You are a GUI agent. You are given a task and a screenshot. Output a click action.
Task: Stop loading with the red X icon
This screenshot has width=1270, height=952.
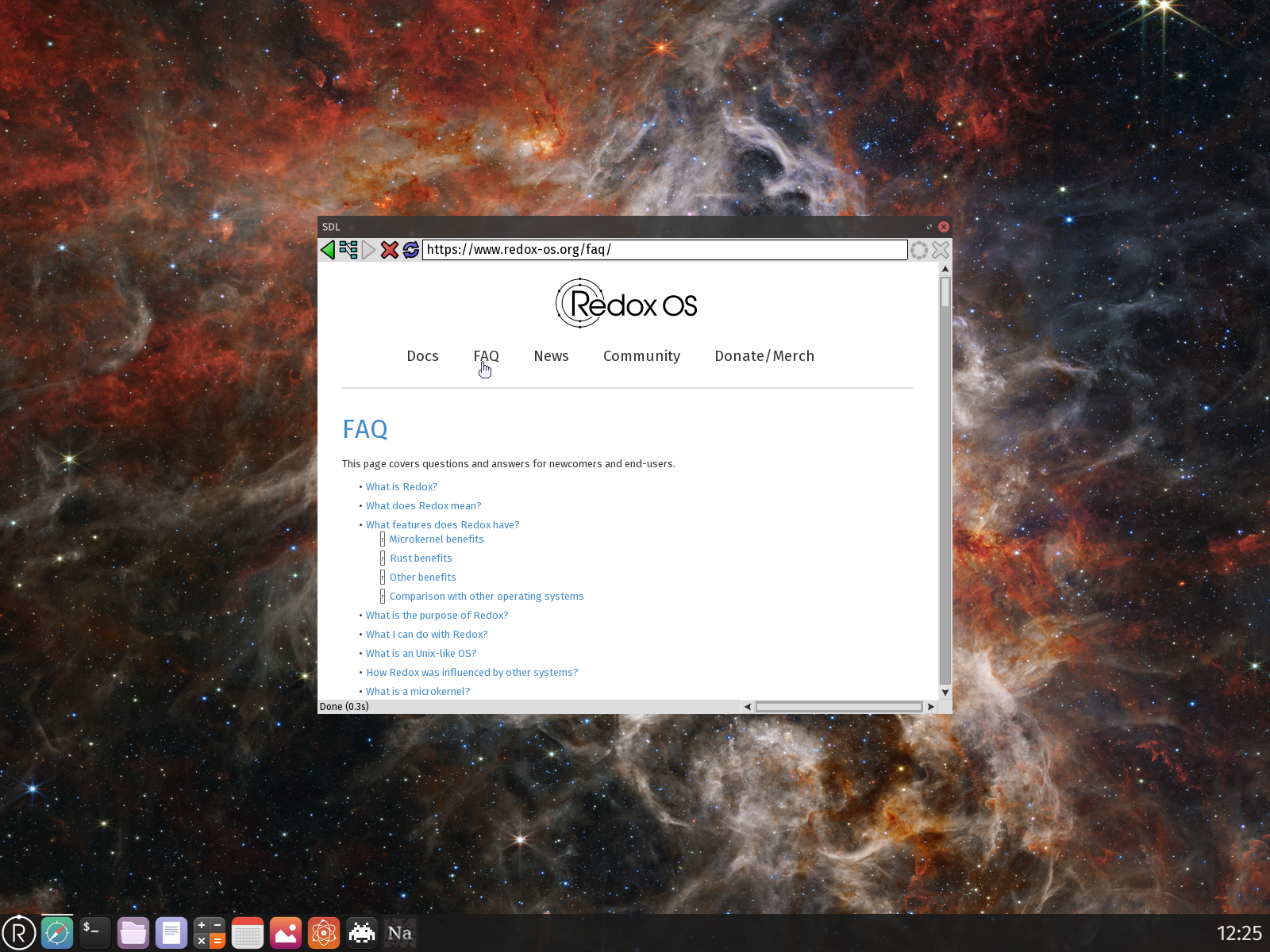point(390,250)
